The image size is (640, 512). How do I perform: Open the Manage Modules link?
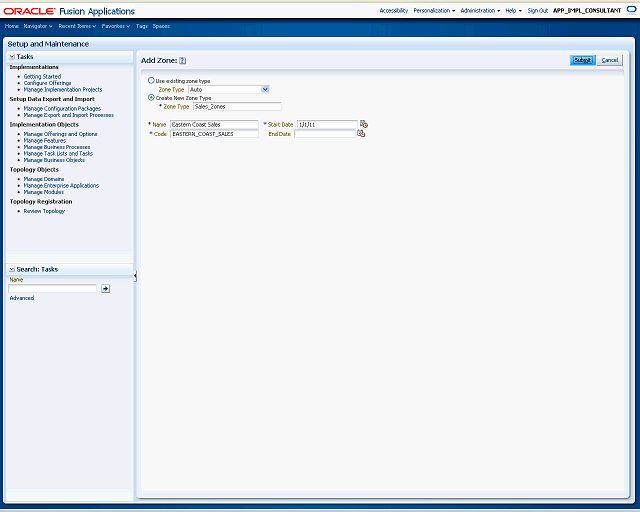pyautogui.click(x=44, y=192)
